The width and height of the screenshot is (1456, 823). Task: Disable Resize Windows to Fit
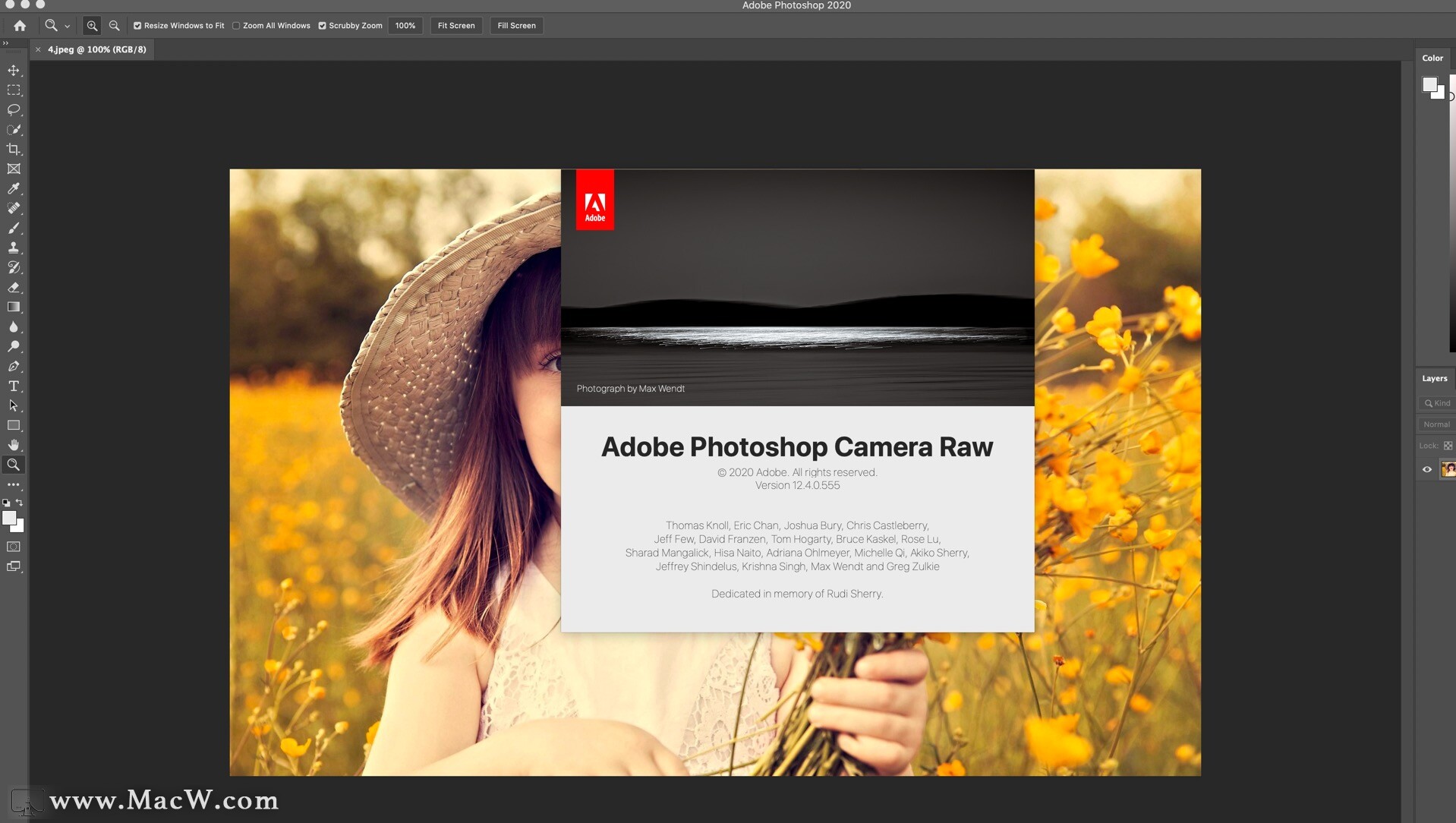137,26
